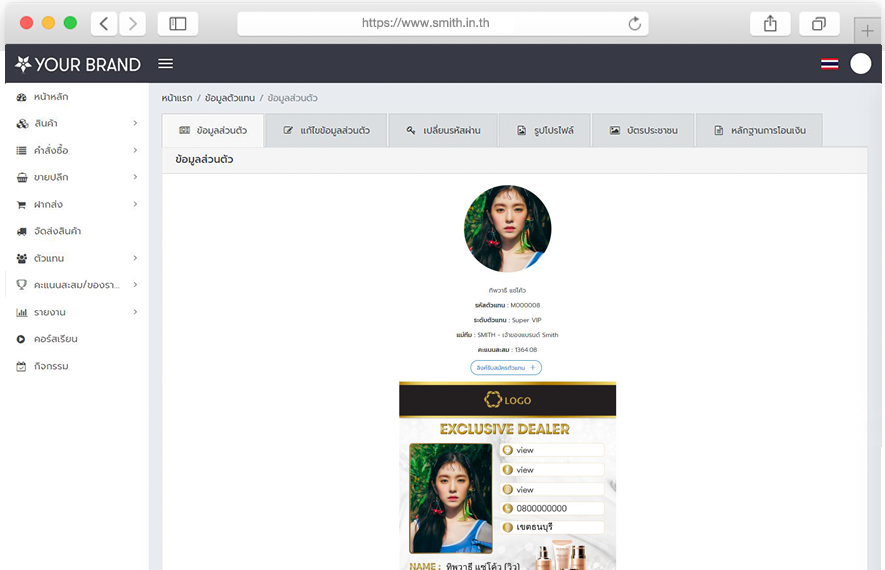This screenshot has width=885, height=570.
Task: Open the browser share button
Action: coord(770,24)
